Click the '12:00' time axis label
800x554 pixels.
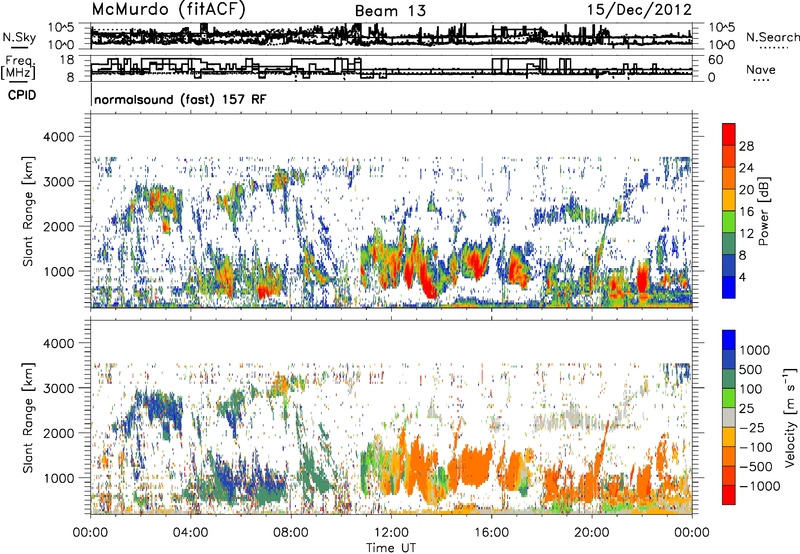pyautogui.click(x=391, y=533)
